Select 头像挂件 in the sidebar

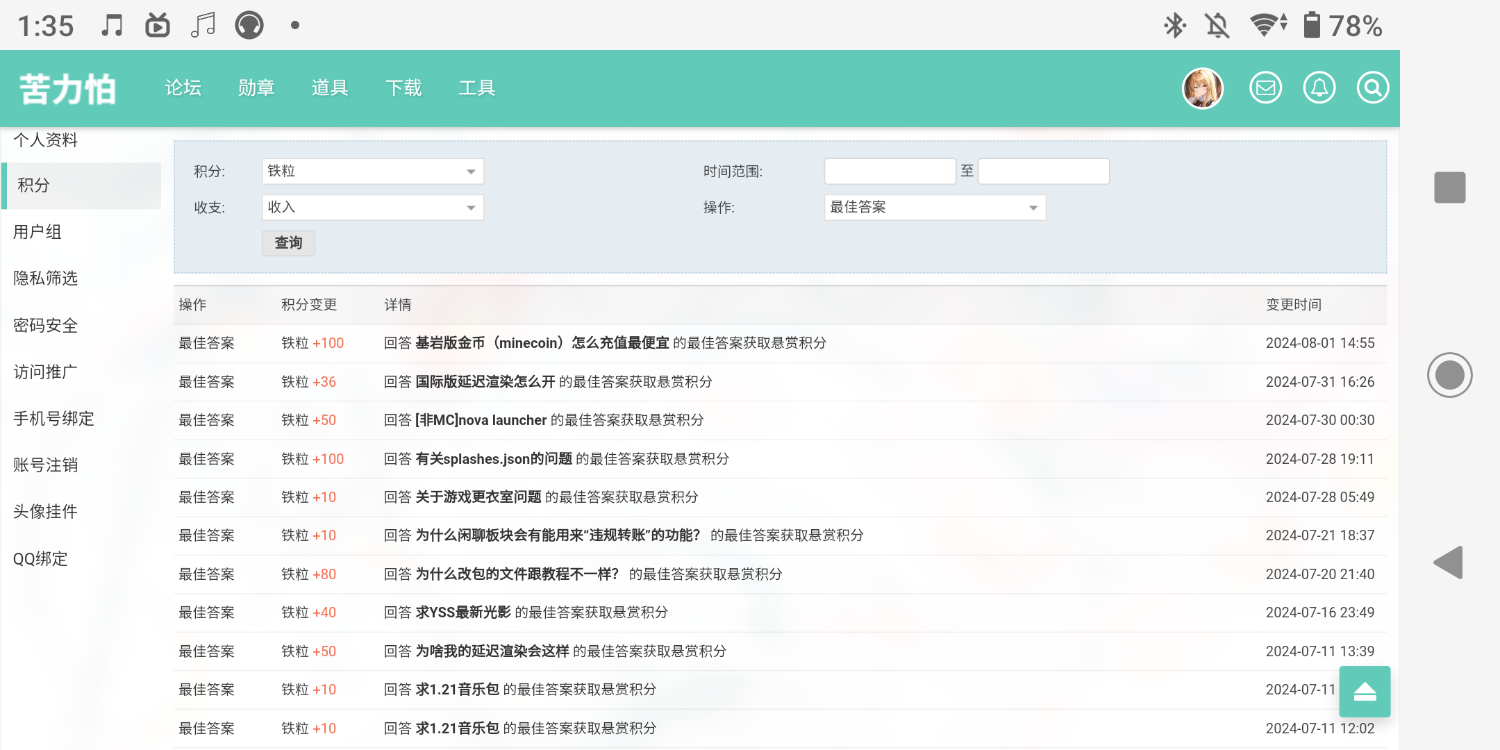click(45, 511)
